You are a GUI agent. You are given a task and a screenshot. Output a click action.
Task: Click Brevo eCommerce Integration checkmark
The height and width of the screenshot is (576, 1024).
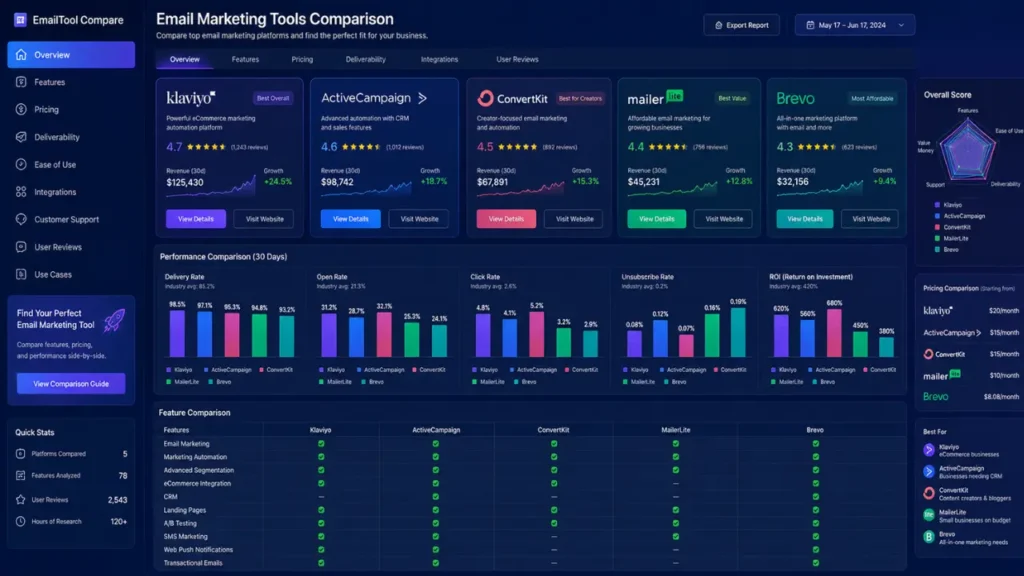coord(815,483)
